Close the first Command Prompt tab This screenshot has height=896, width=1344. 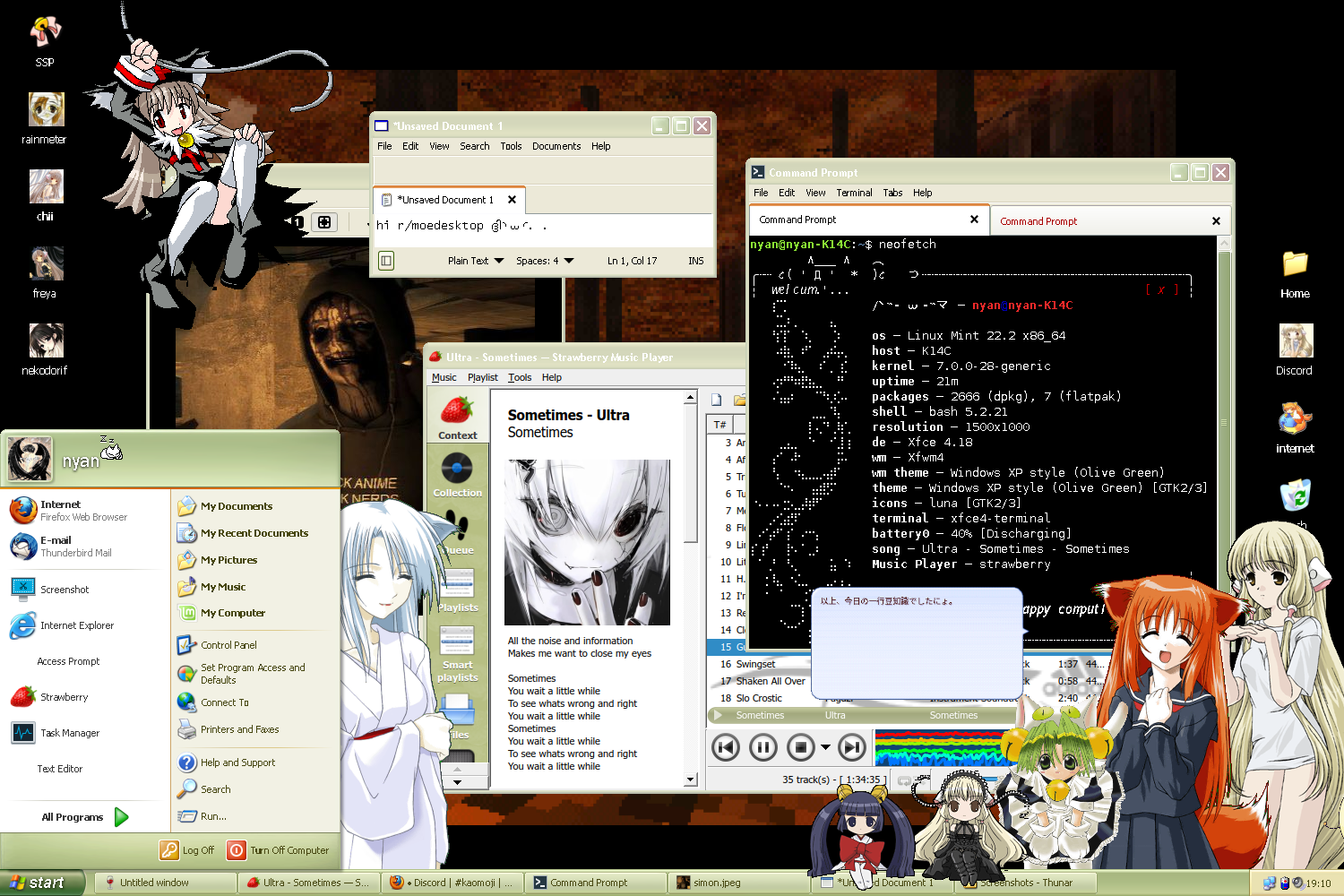[x=974, y=220]
